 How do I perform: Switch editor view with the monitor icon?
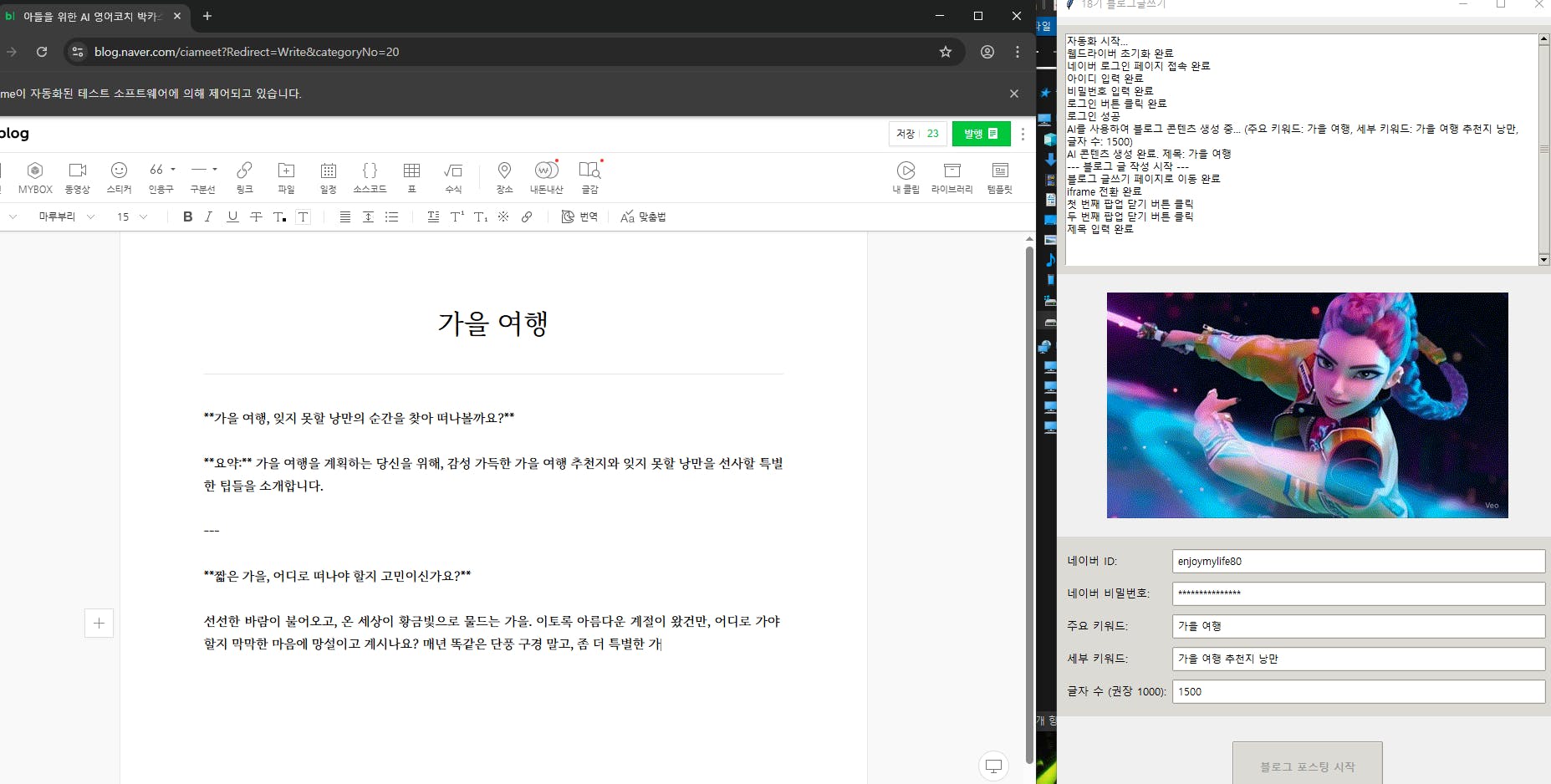993,766
